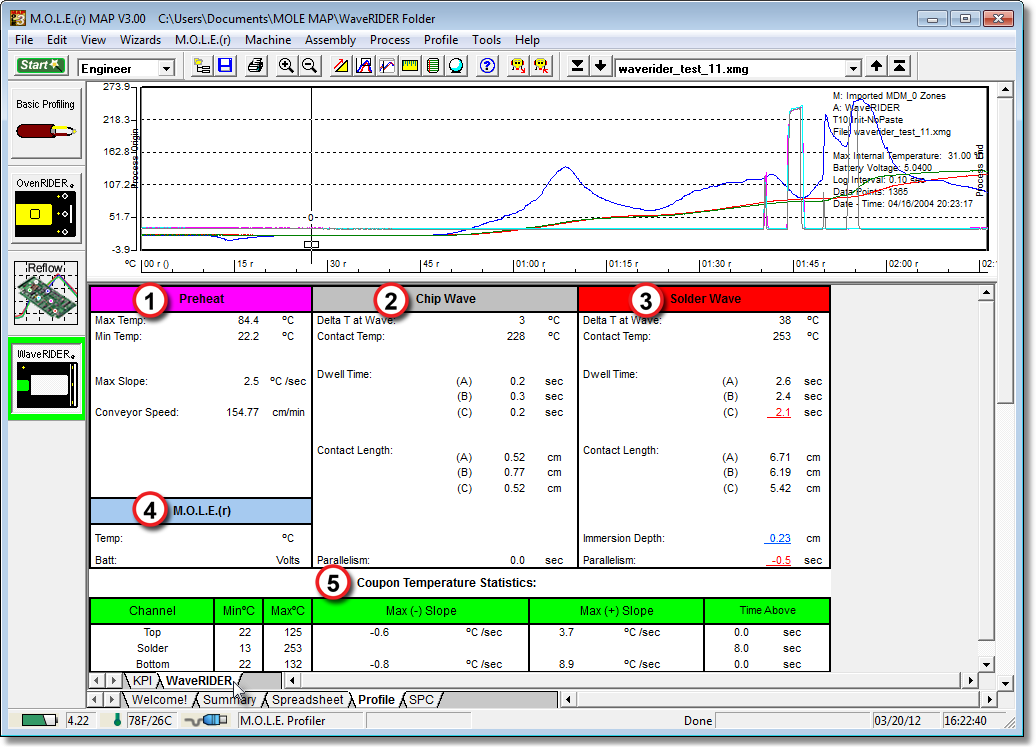
Task: Click the blue Help question mark icon
Action: (488, 66)
